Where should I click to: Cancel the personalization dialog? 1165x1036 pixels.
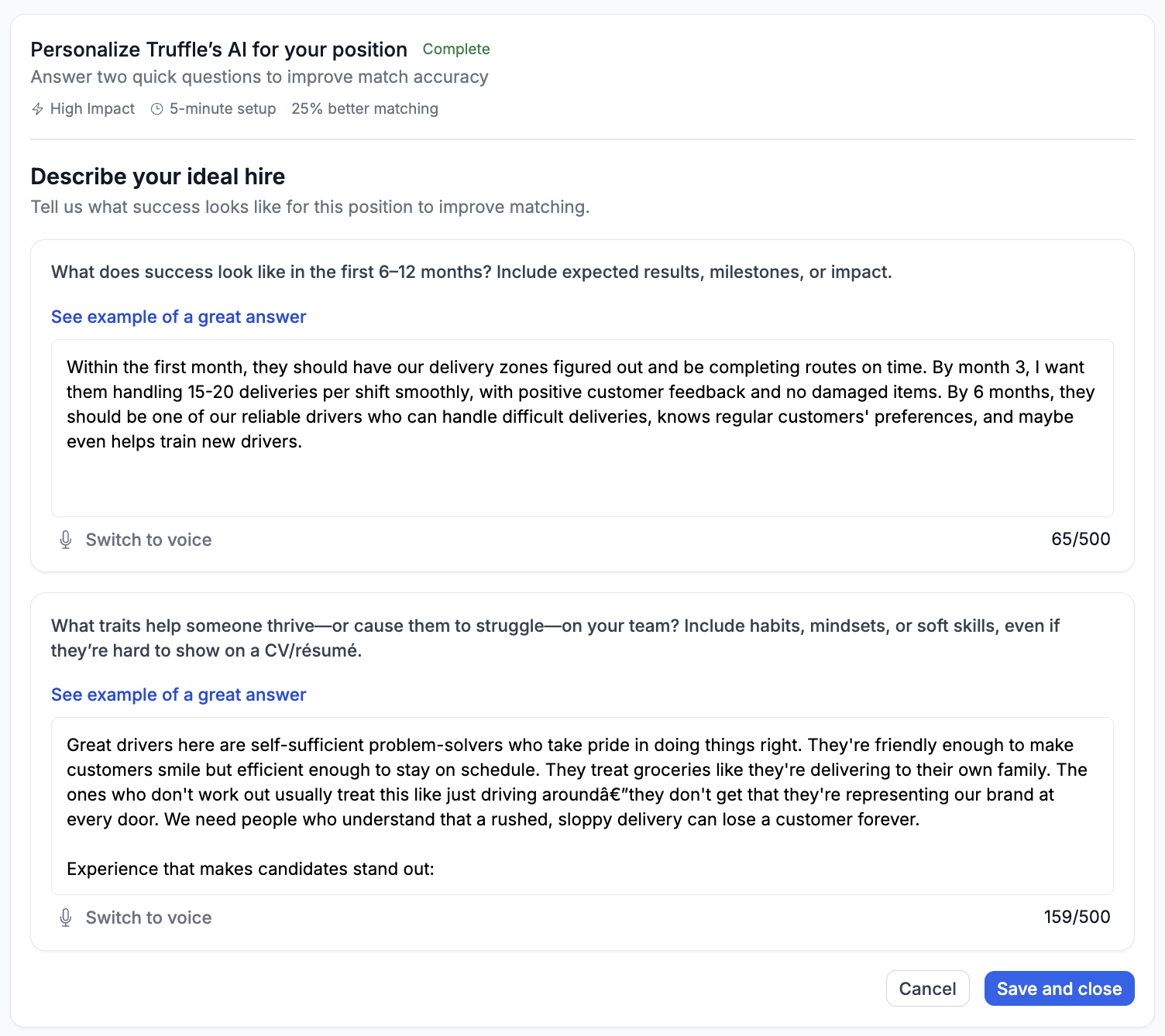click(927, 989)
